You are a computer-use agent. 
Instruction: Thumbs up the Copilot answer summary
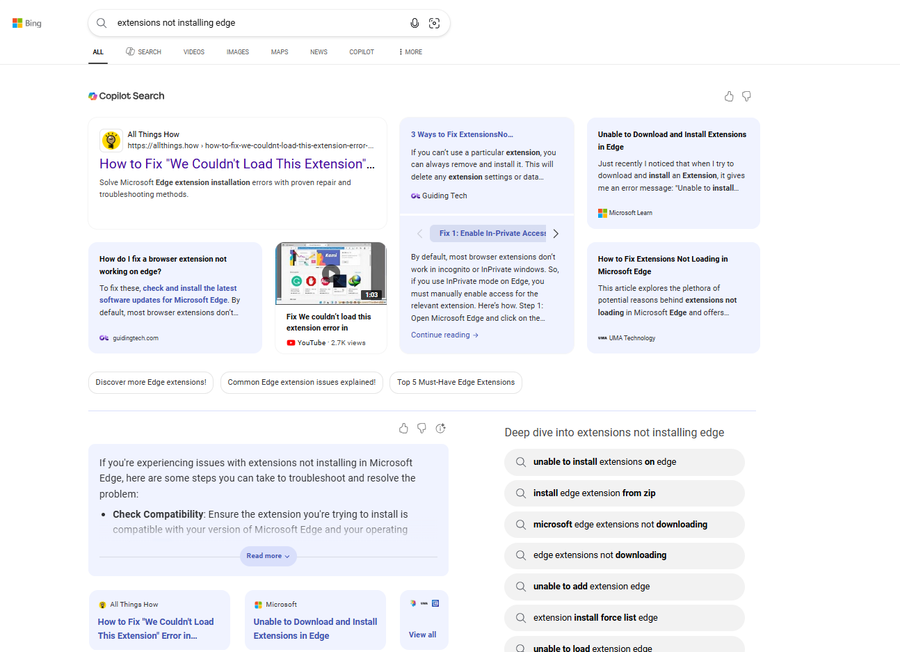point(404,428)
